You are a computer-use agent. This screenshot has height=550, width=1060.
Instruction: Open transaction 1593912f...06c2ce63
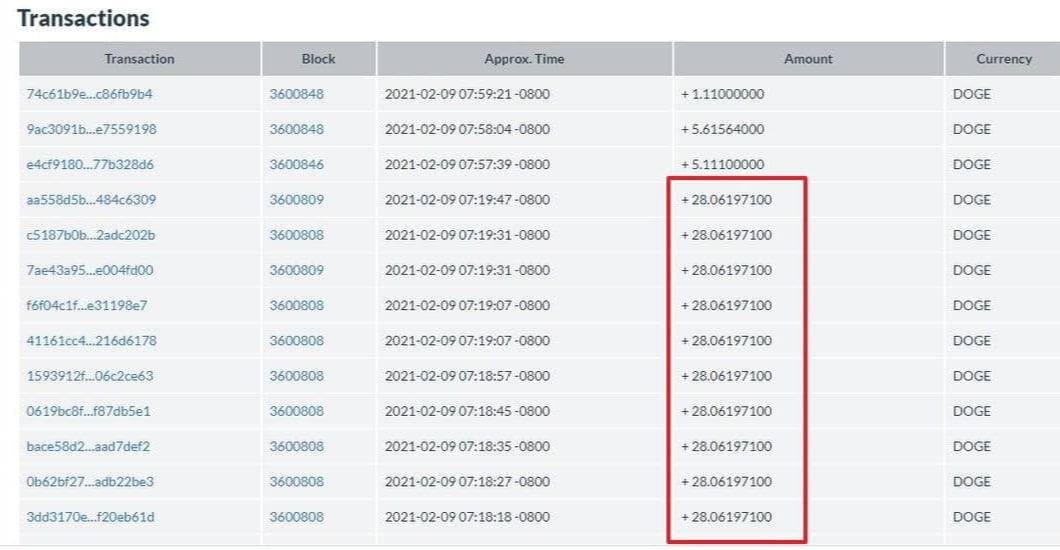click(90, 375)
